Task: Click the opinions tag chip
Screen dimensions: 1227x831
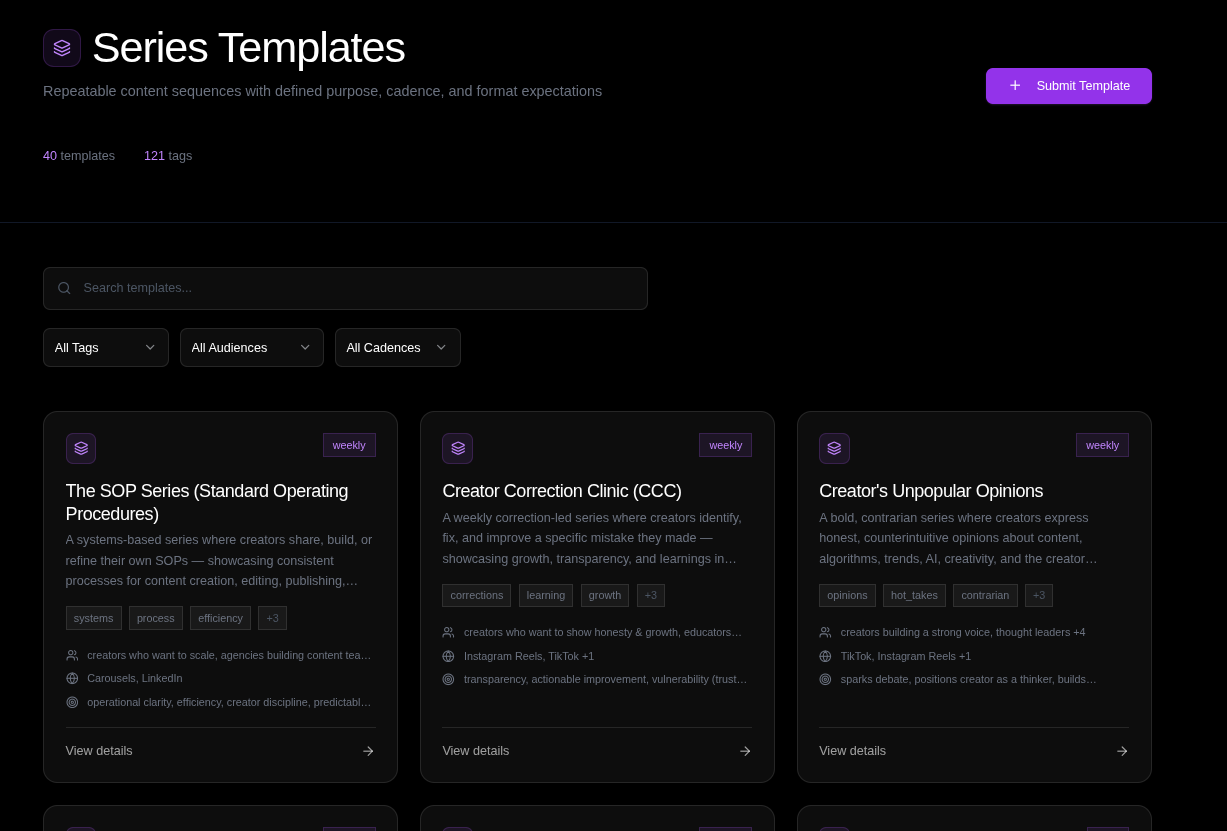Action: (847, 596)
